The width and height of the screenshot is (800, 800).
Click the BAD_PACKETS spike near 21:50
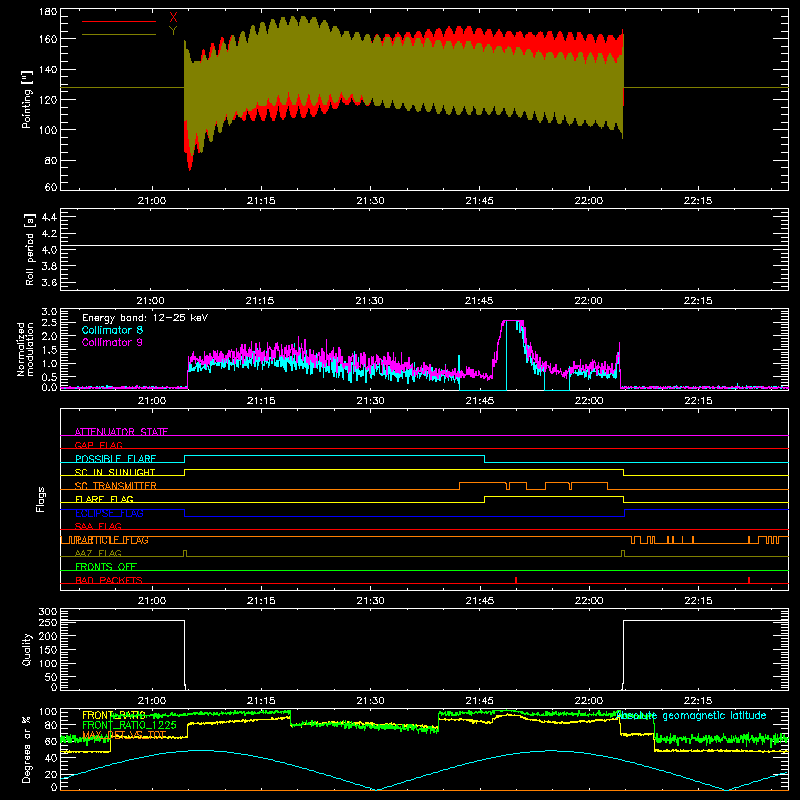[x=516, y=580]
